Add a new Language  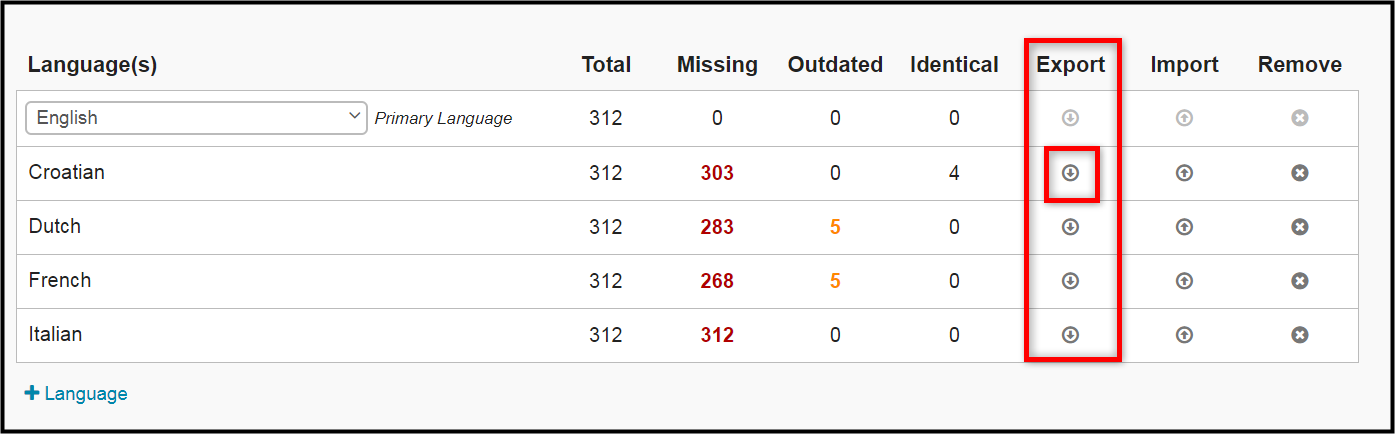pos(76,394)
